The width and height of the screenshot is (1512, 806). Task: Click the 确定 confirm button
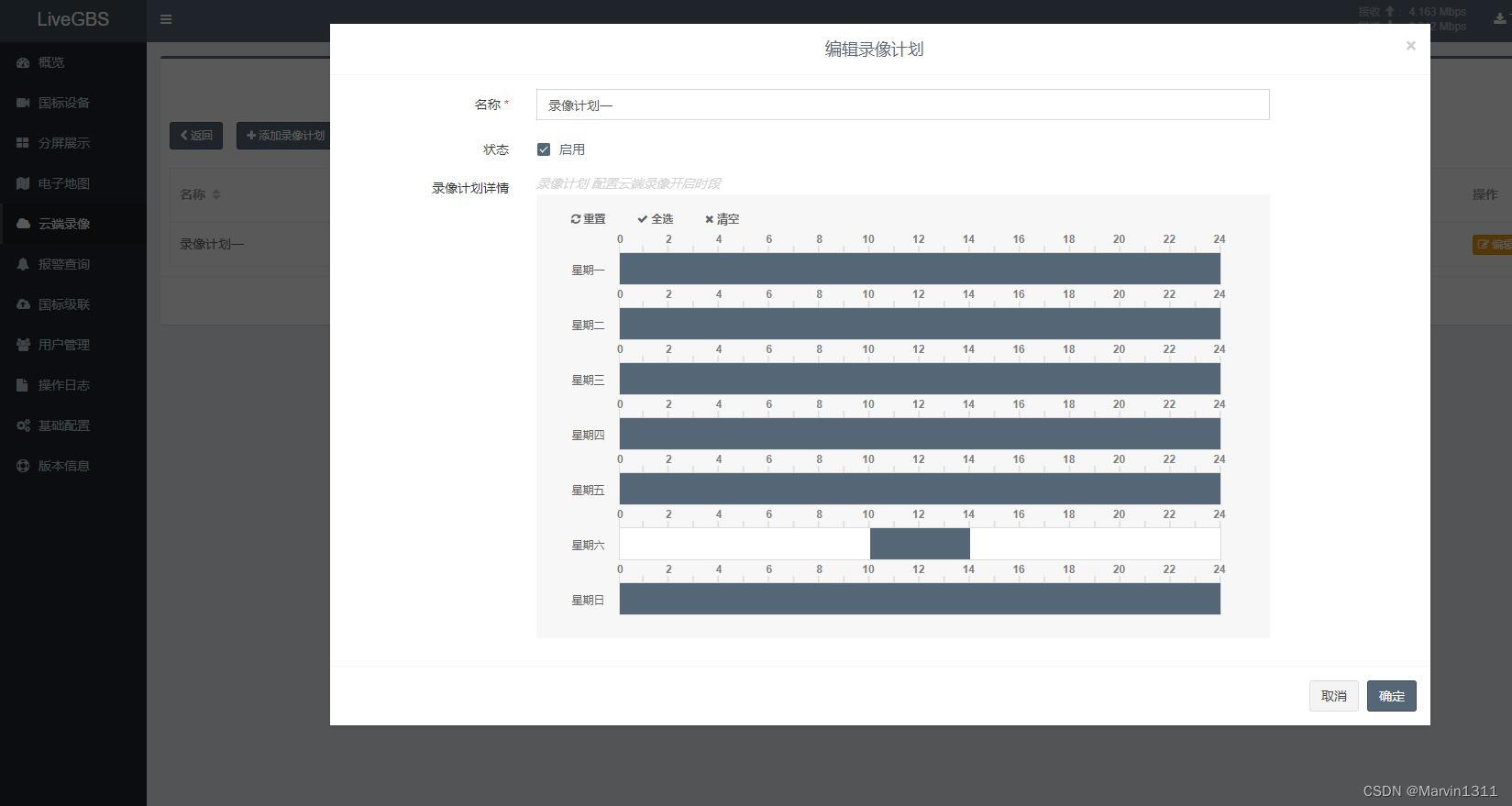pos(1391,696)
